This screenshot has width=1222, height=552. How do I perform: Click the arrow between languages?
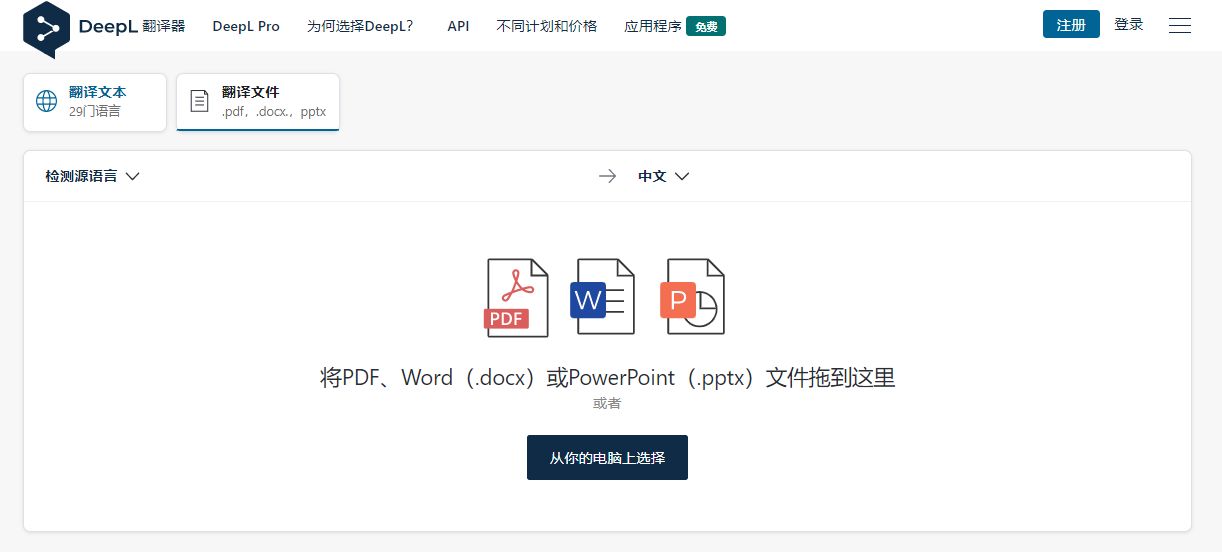pos(608,176)
